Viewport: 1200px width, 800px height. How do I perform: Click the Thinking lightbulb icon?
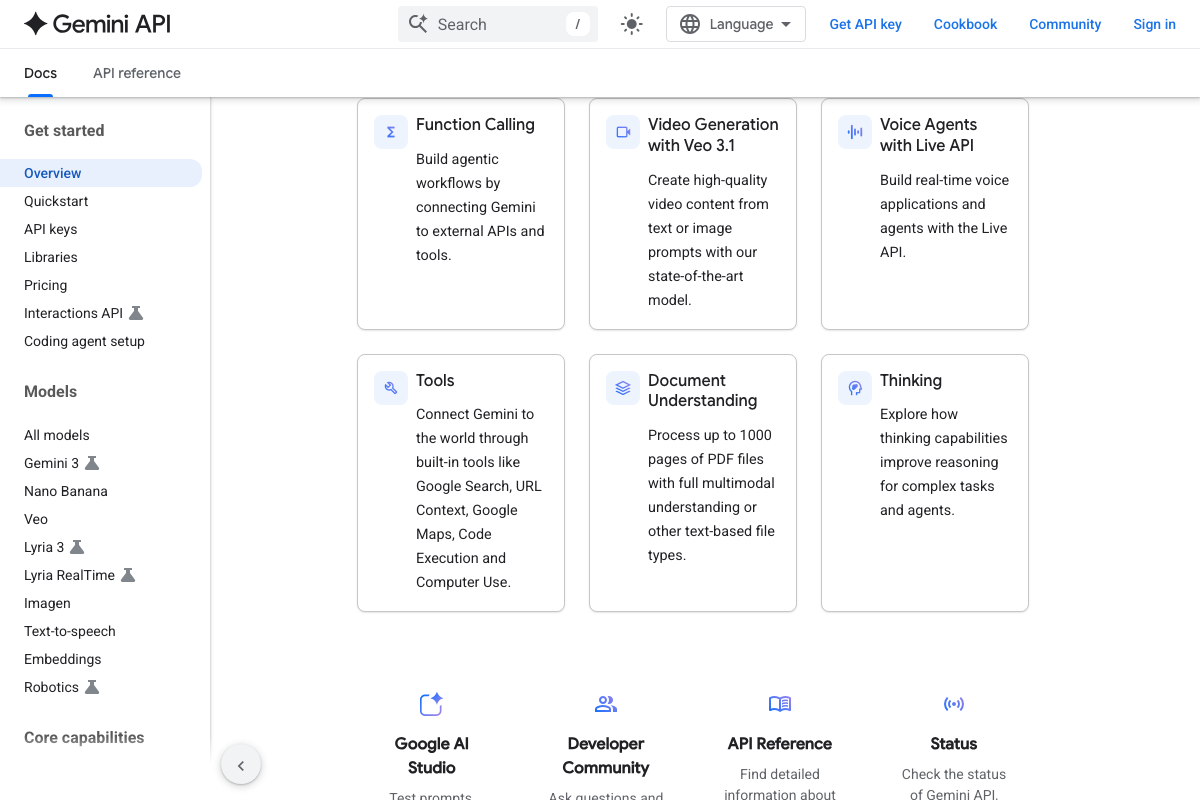pos(854,387)
